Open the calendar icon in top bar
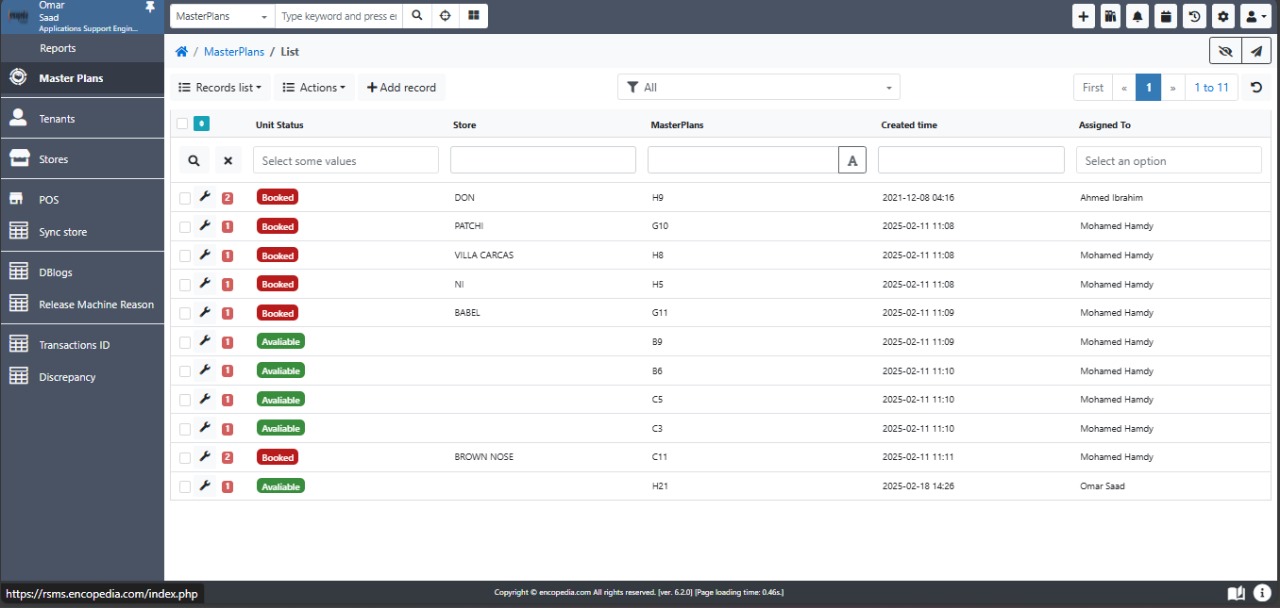1280x608 pixels. (x=1165, y=16)
